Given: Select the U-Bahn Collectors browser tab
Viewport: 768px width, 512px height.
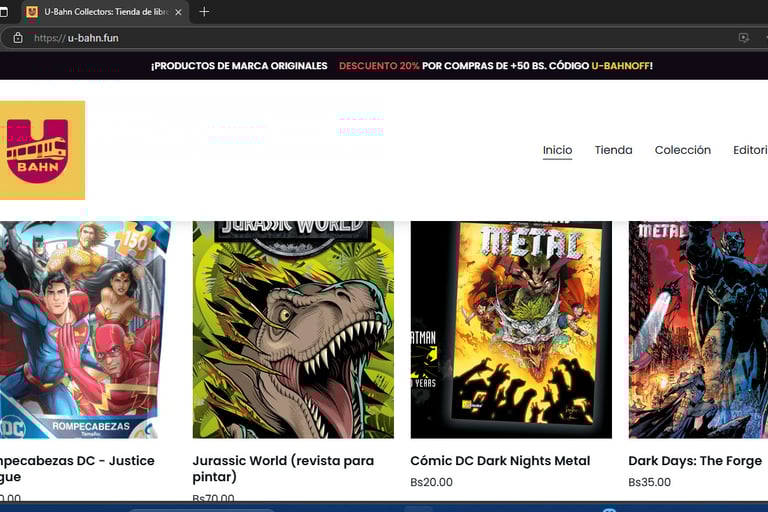Looking at the screenshot, I should (105, 12).
